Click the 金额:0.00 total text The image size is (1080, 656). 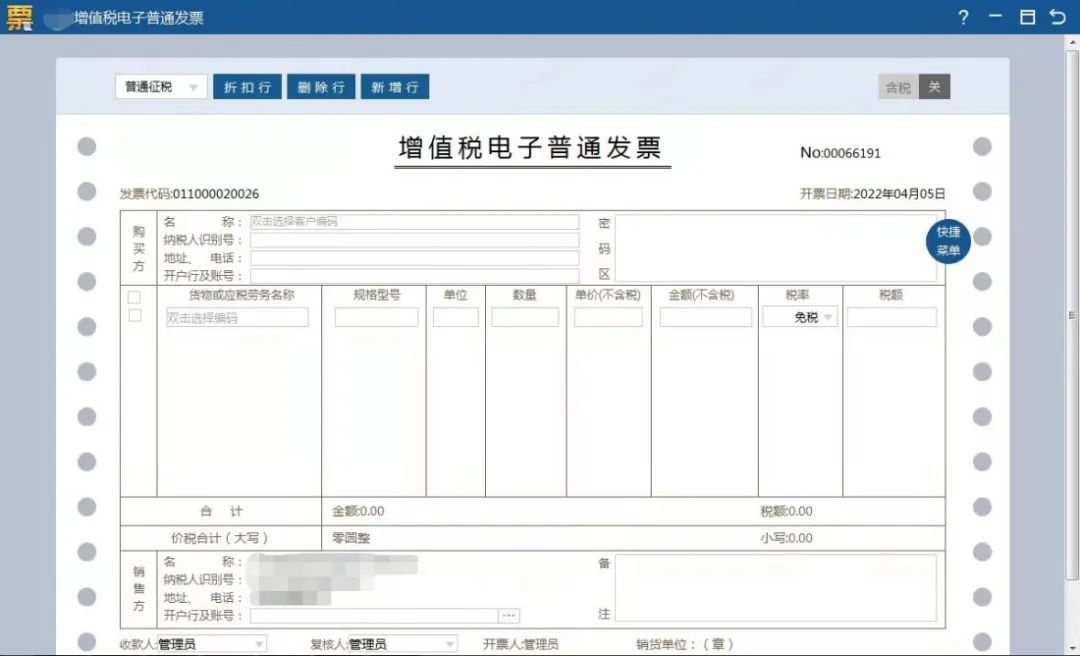pyautogui.click(x=358, y=511)
